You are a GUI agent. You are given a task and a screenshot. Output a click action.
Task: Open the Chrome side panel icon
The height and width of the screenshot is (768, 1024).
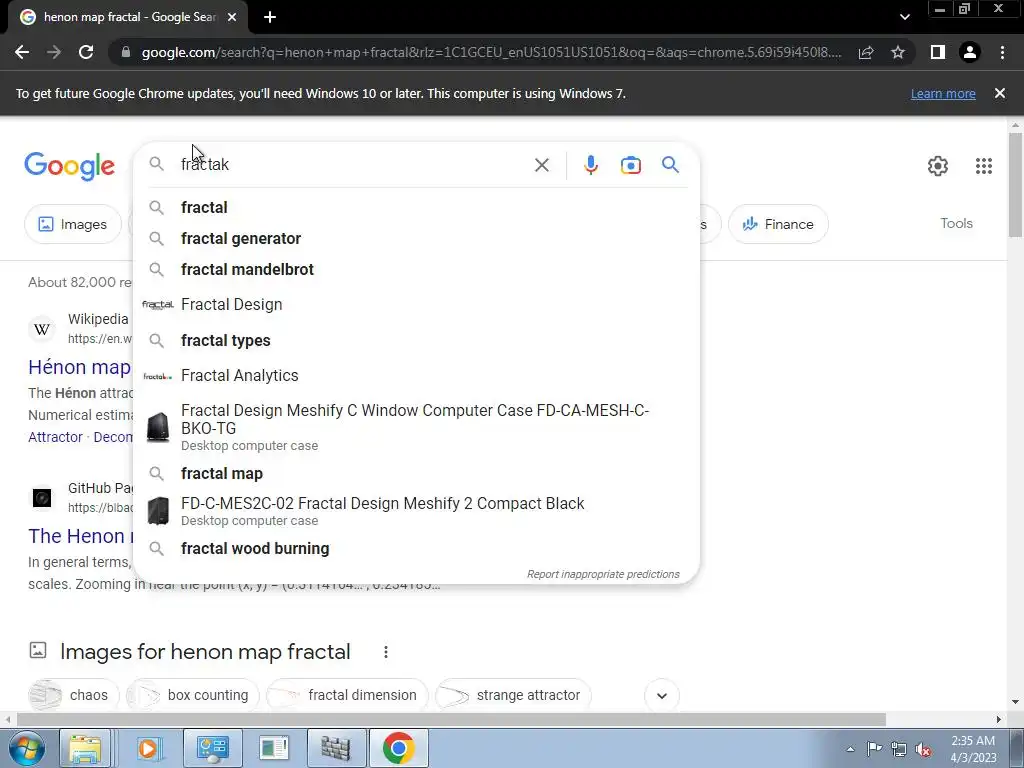pos(938,52)
